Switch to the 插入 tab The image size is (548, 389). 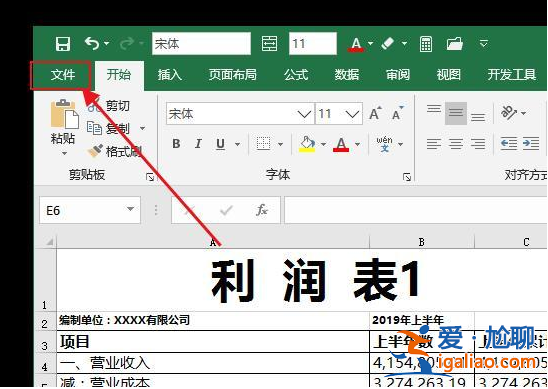(x=170, y=75)
